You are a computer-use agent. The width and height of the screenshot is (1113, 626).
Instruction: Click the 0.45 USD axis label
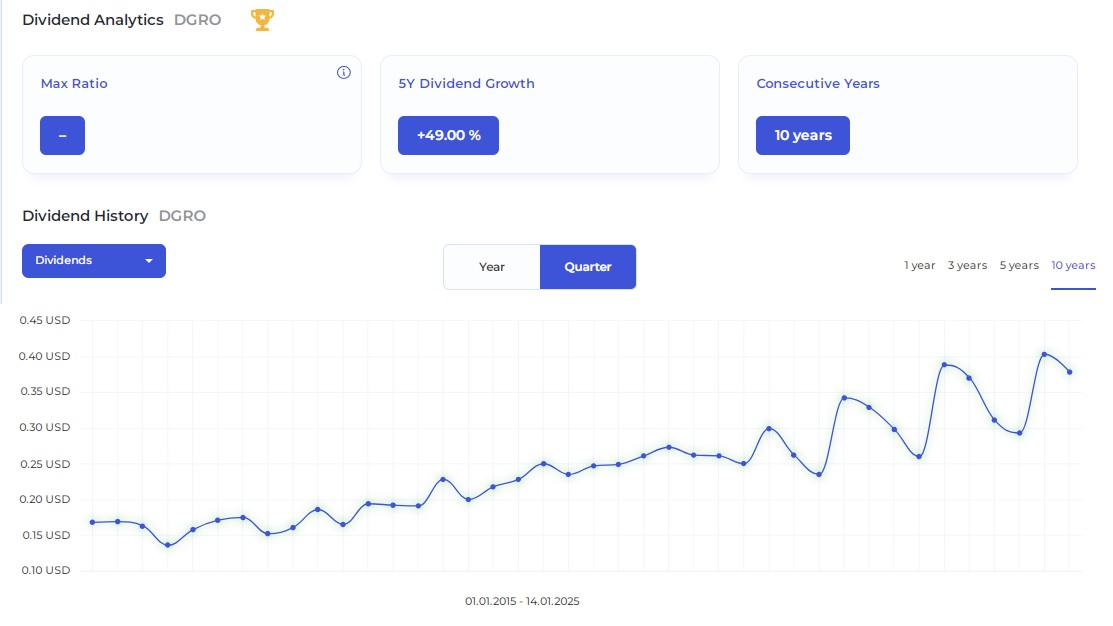click(45, 320)
